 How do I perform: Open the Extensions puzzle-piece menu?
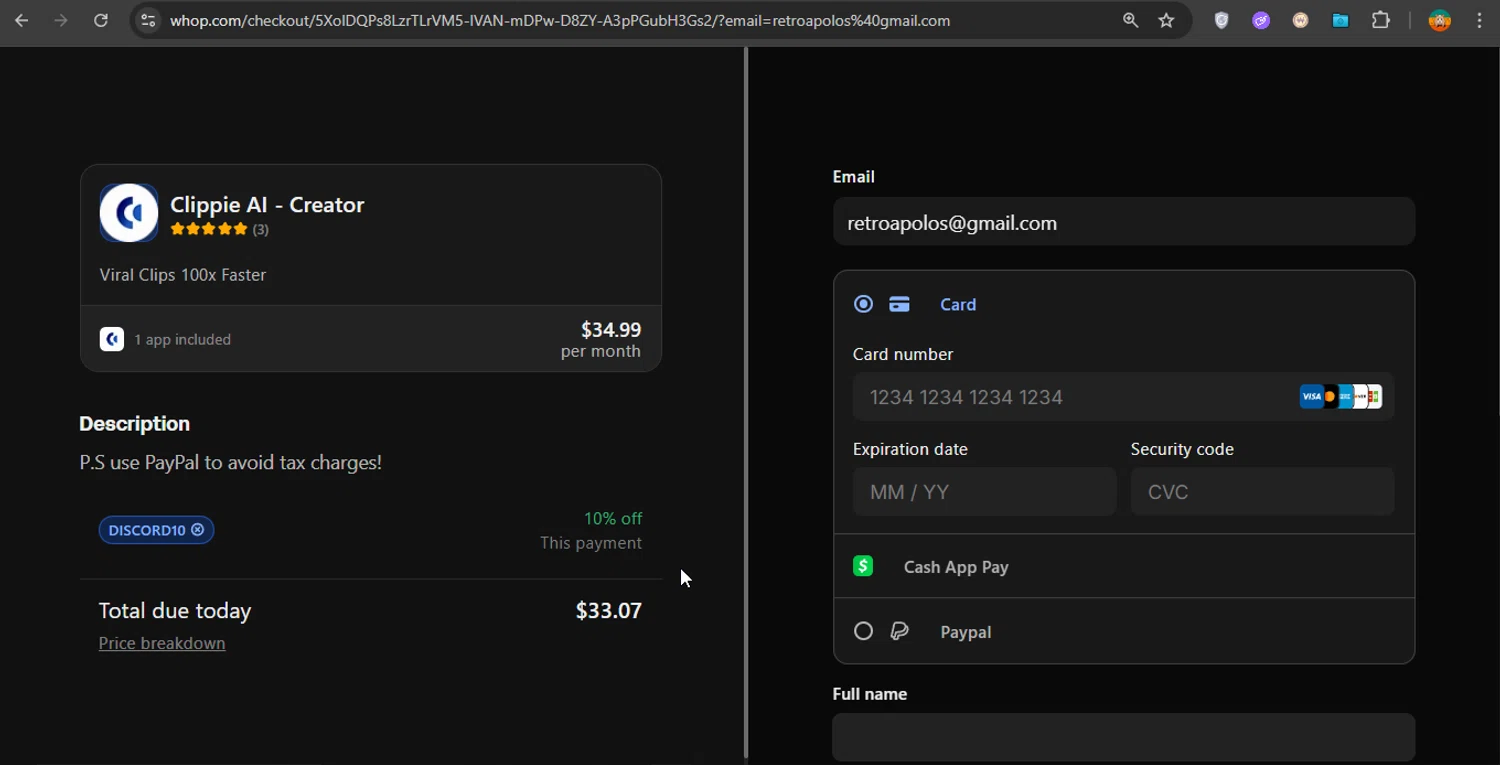[1380, 20]
